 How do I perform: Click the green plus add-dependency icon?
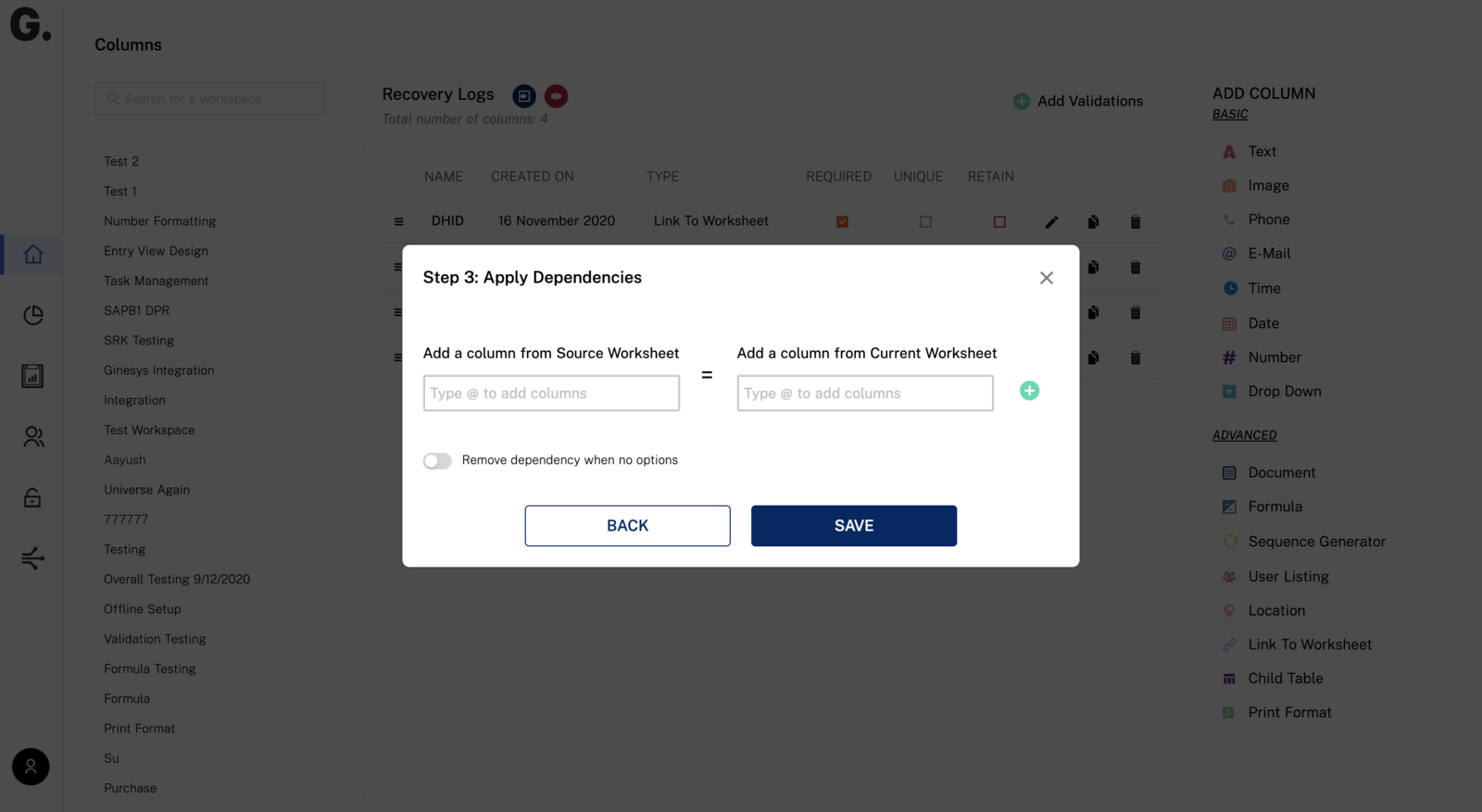1029,391
